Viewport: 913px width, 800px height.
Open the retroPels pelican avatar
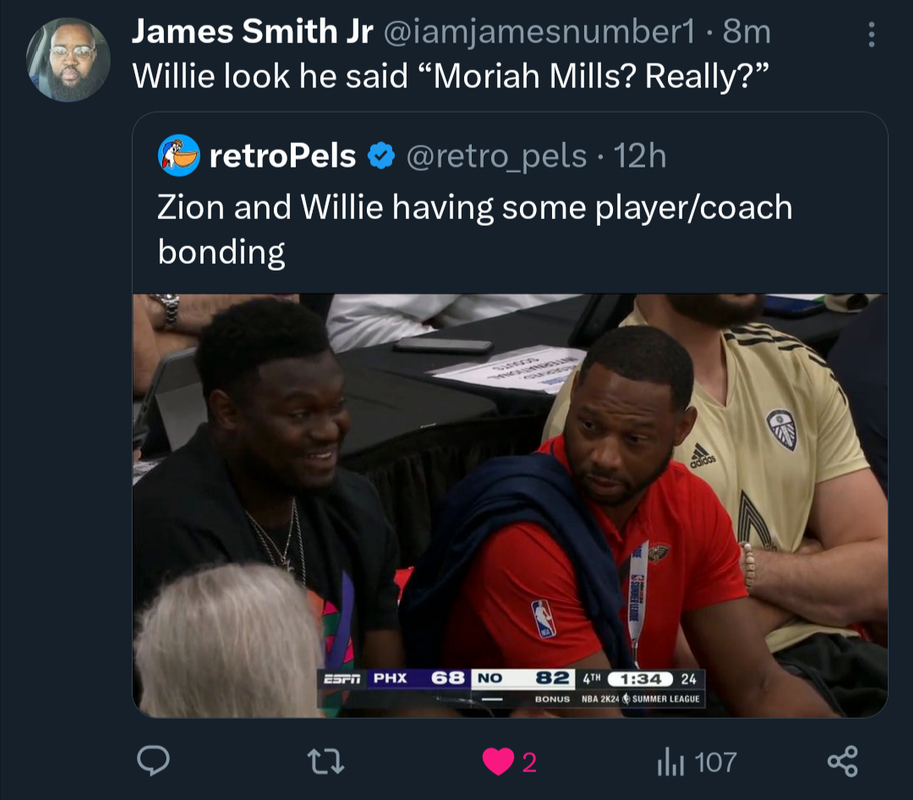179,155
